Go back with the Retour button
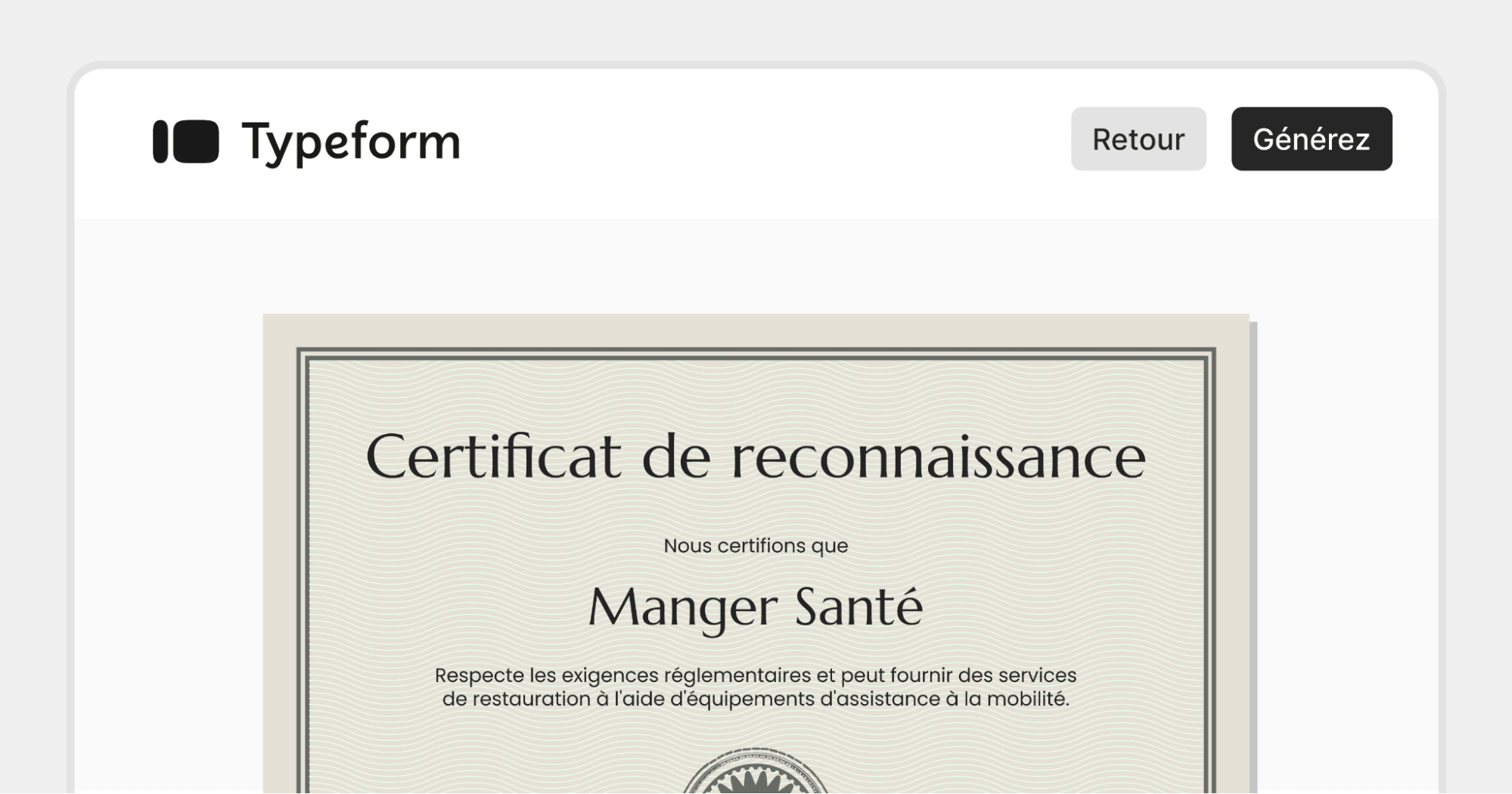This screenshot has height=794, width=1512. coord(1138,139)
